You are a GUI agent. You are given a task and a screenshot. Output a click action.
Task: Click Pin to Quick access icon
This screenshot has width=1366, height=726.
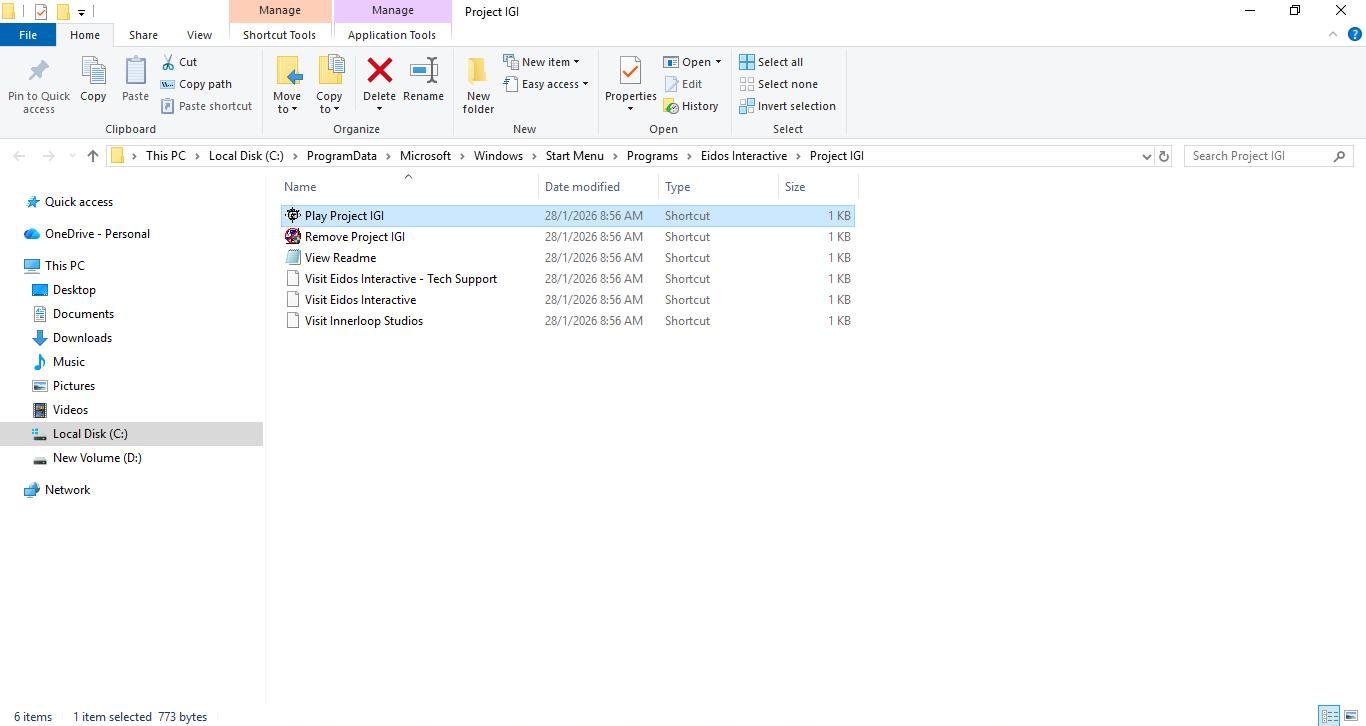tap(39, 72)
